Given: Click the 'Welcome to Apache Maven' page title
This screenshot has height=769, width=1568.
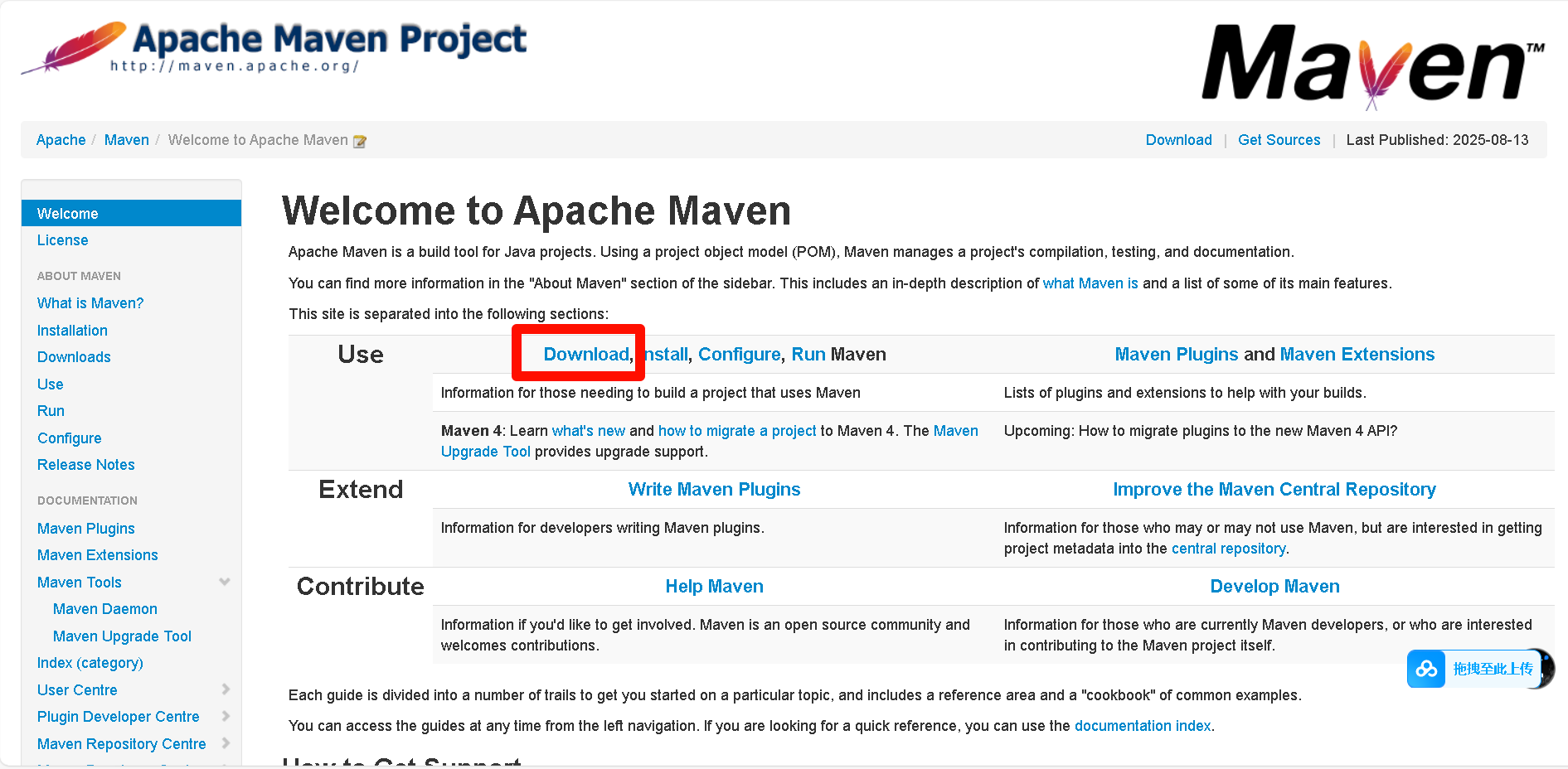Looking at the screenshot, I should point(536,210).
